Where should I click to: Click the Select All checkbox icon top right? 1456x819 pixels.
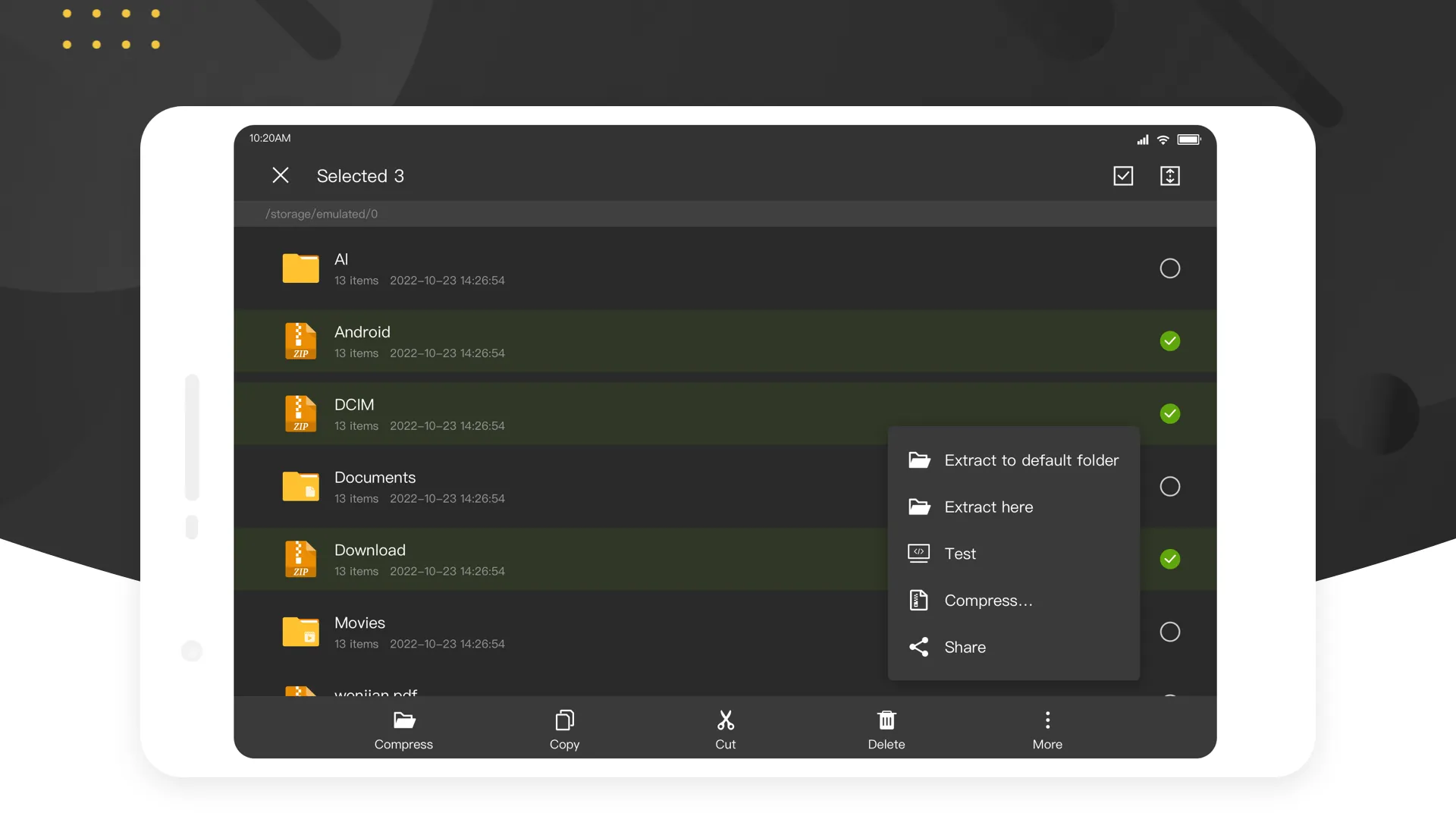point(1123,176)
